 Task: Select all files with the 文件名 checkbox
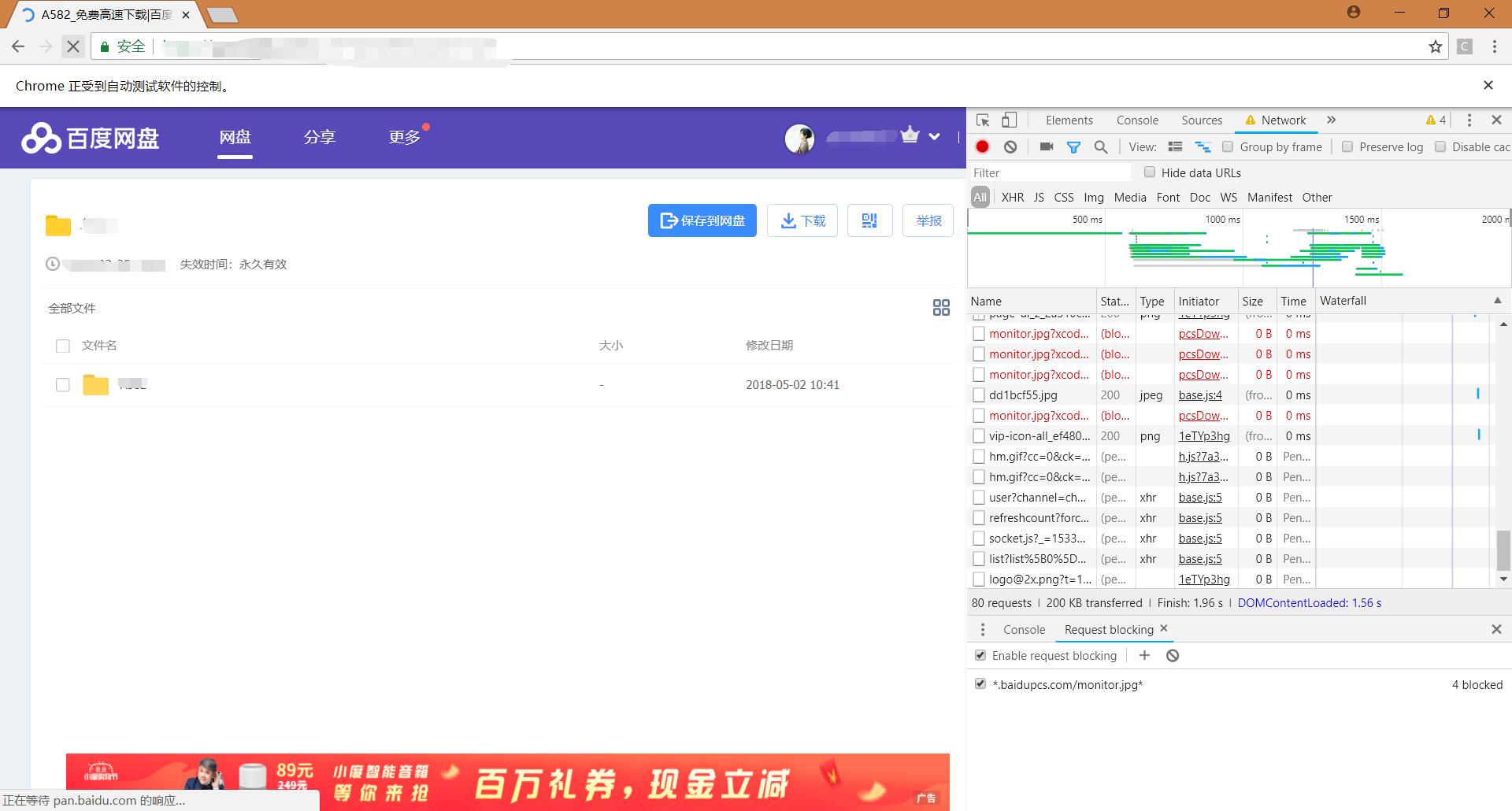[63, 346]
